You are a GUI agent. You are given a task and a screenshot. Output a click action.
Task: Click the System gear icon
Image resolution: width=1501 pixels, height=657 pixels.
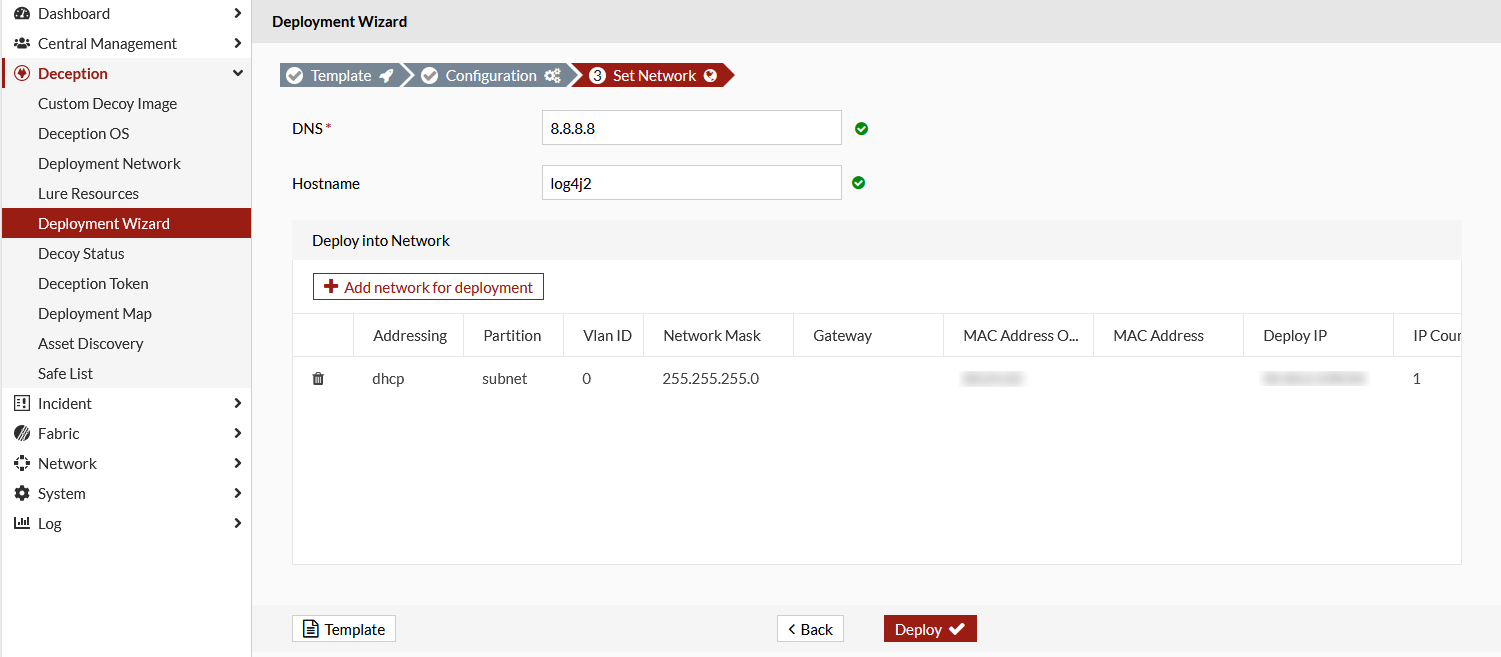point(22,494)
